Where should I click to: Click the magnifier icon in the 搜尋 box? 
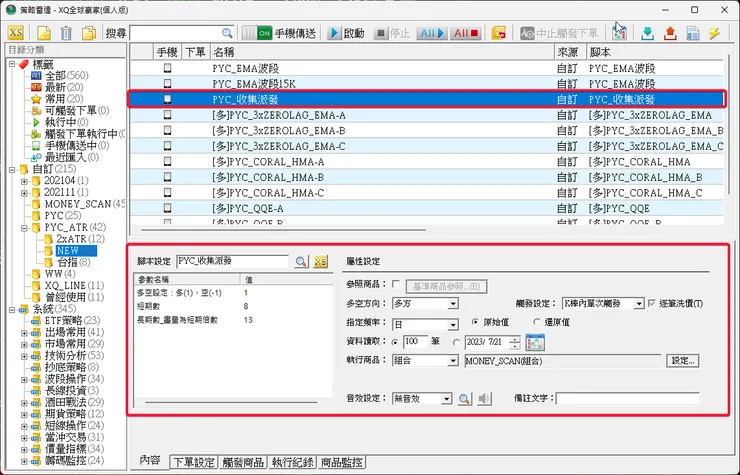[x=227, y=33]
